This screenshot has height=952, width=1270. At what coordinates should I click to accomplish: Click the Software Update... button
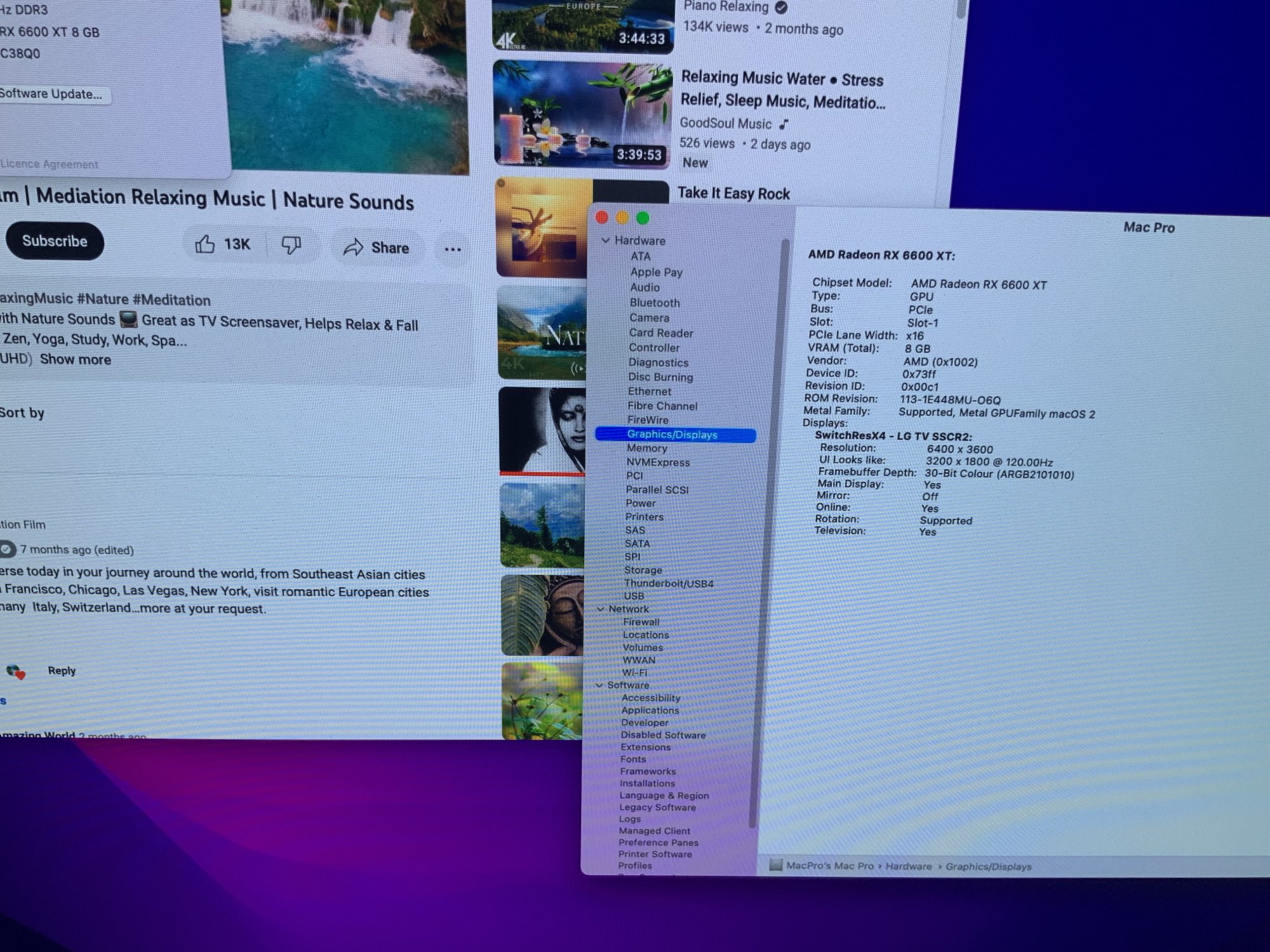(52, 94)
